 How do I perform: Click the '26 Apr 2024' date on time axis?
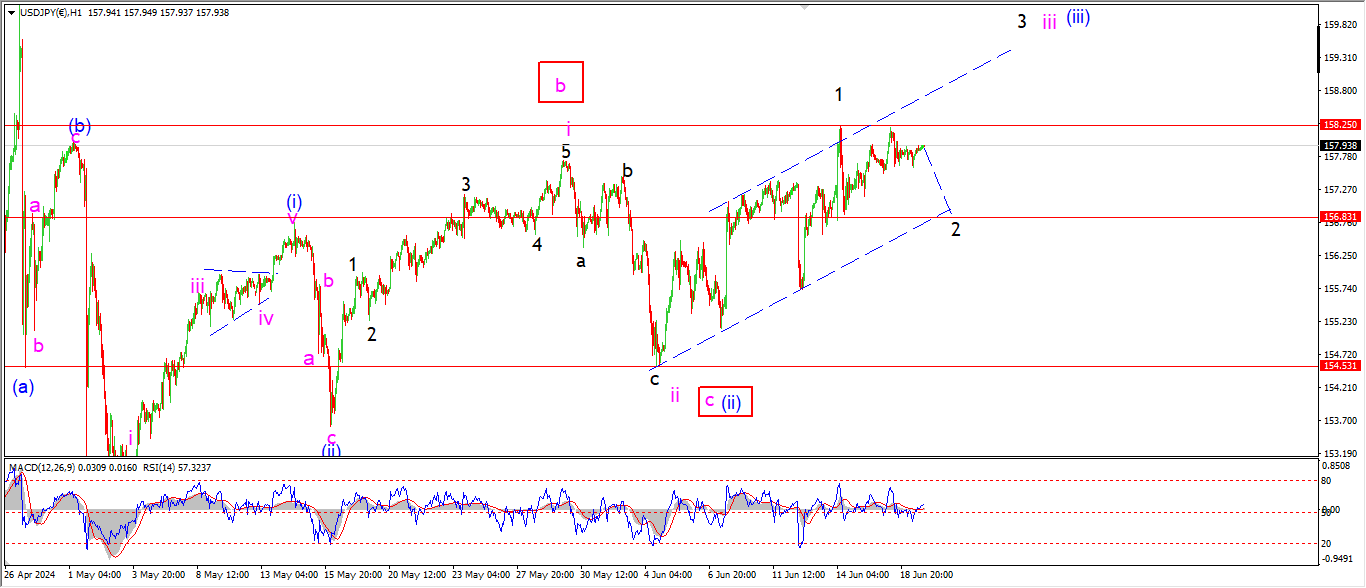point(33,576)
